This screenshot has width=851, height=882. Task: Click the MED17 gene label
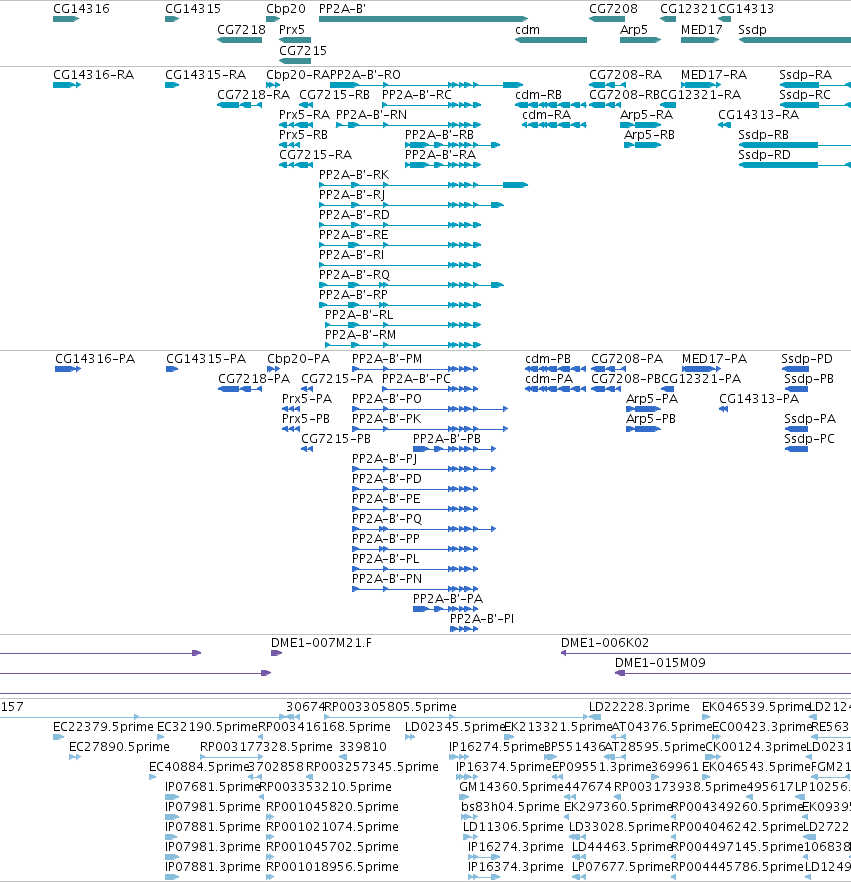coord(701,30)
